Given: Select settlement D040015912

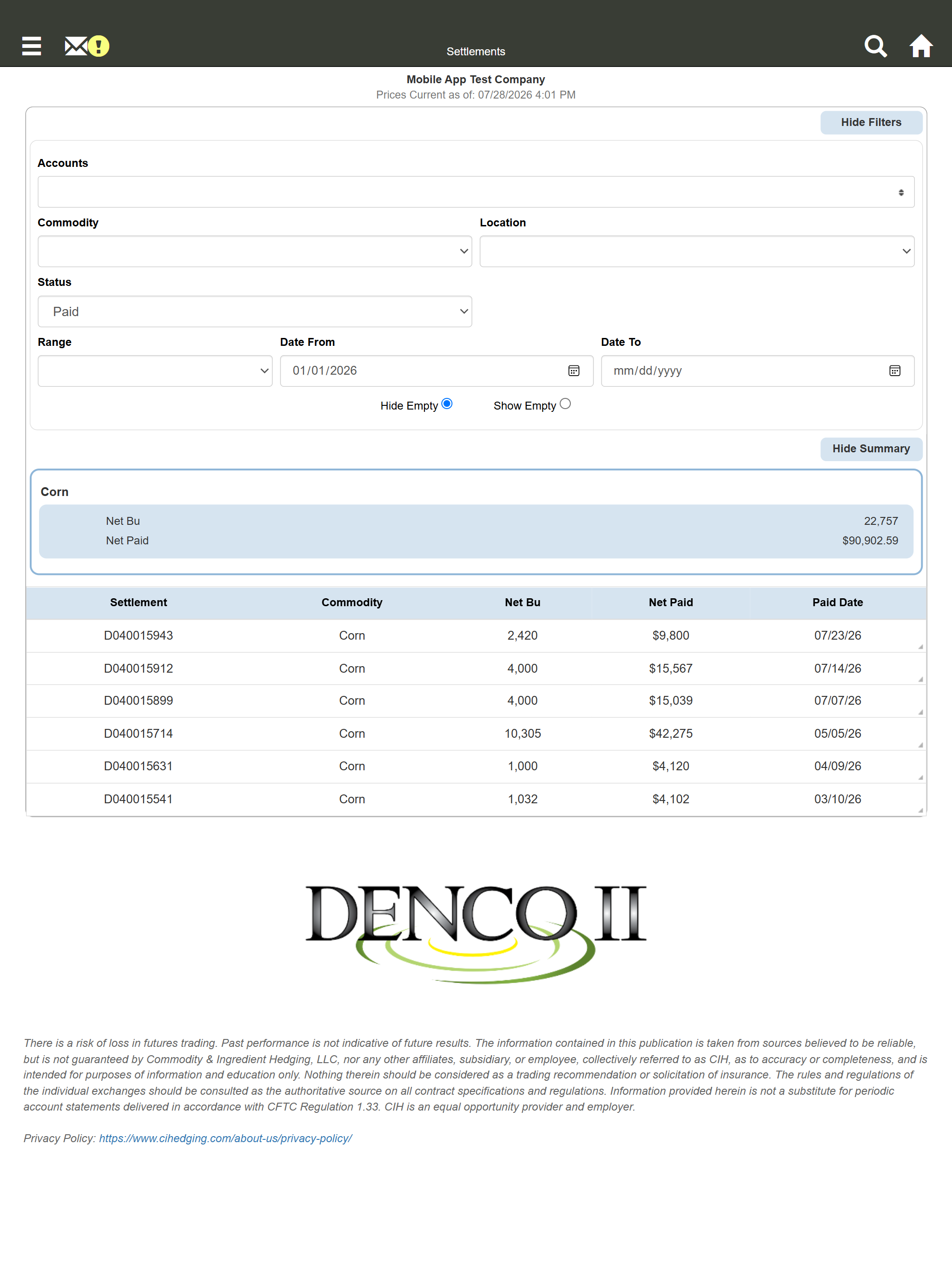Looking at the screenshot, I should (139, 668).
